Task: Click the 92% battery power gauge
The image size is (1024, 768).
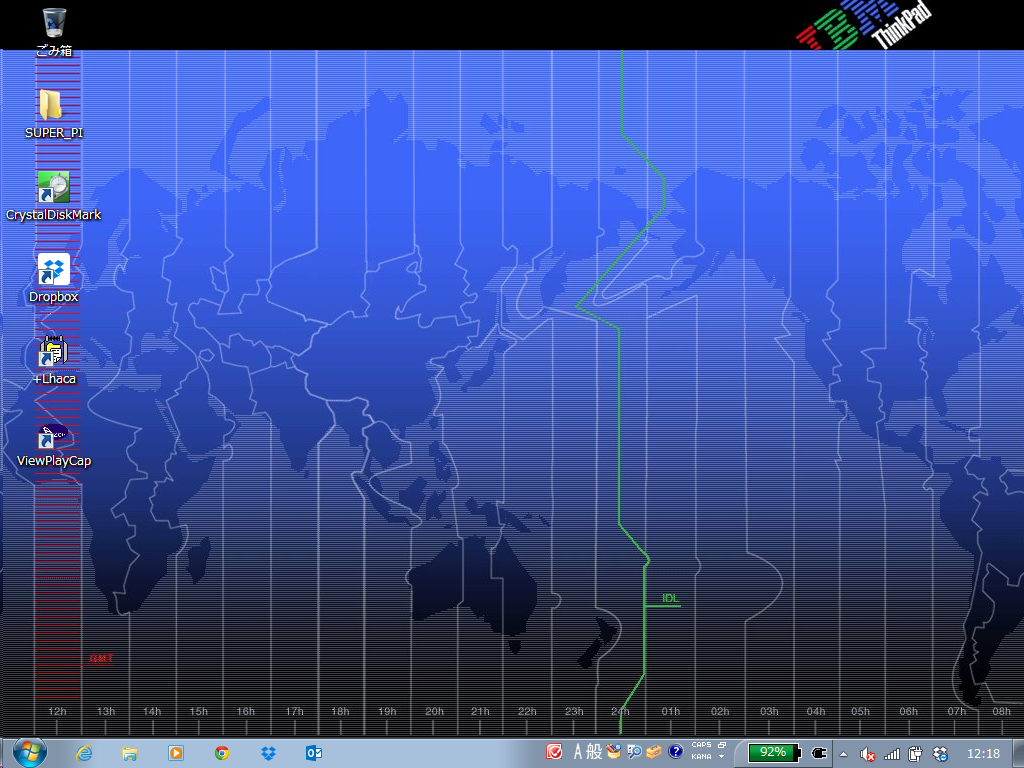Action: click(775, 753)
